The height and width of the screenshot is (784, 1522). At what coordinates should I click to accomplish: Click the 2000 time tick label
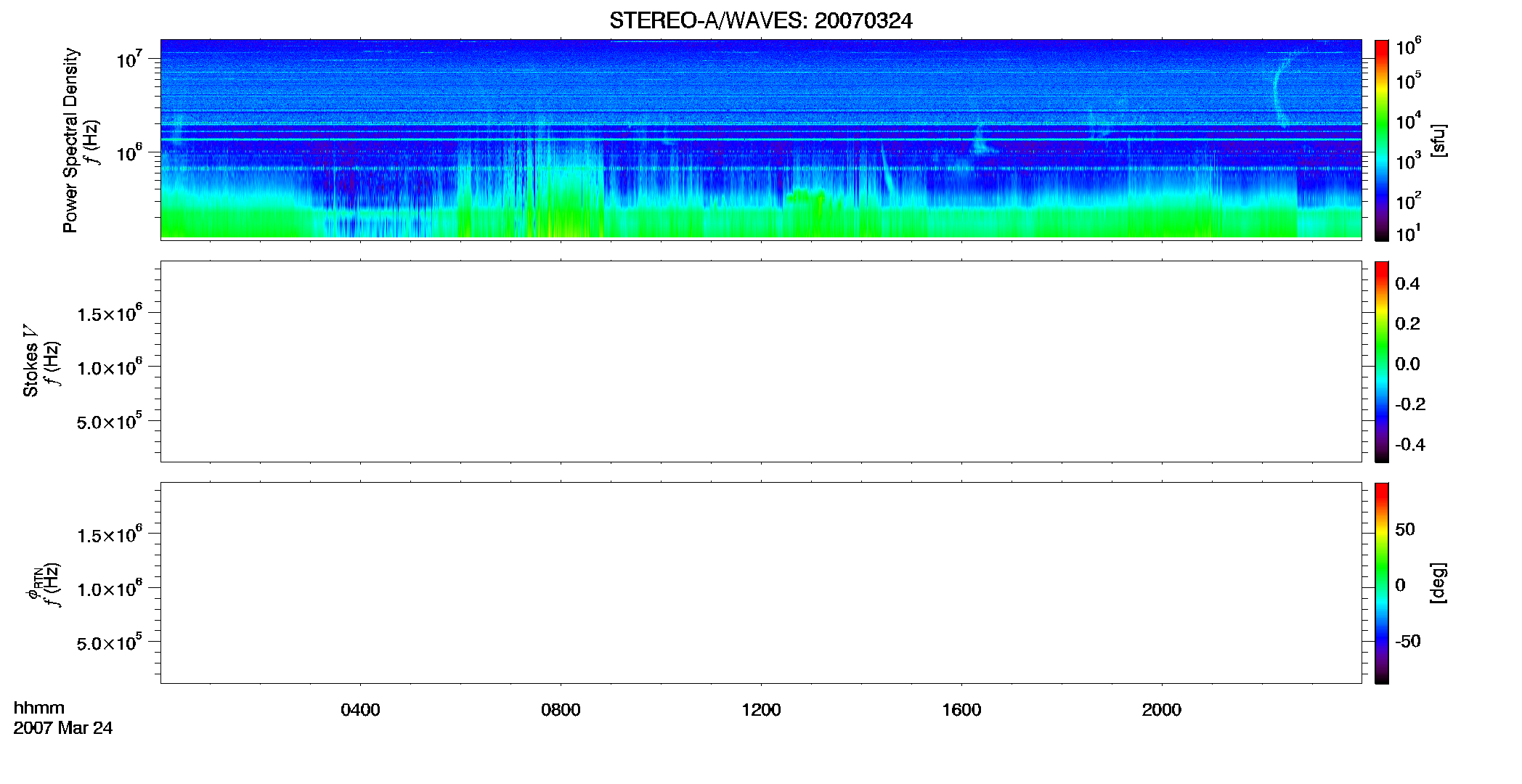click(1161, 710)
